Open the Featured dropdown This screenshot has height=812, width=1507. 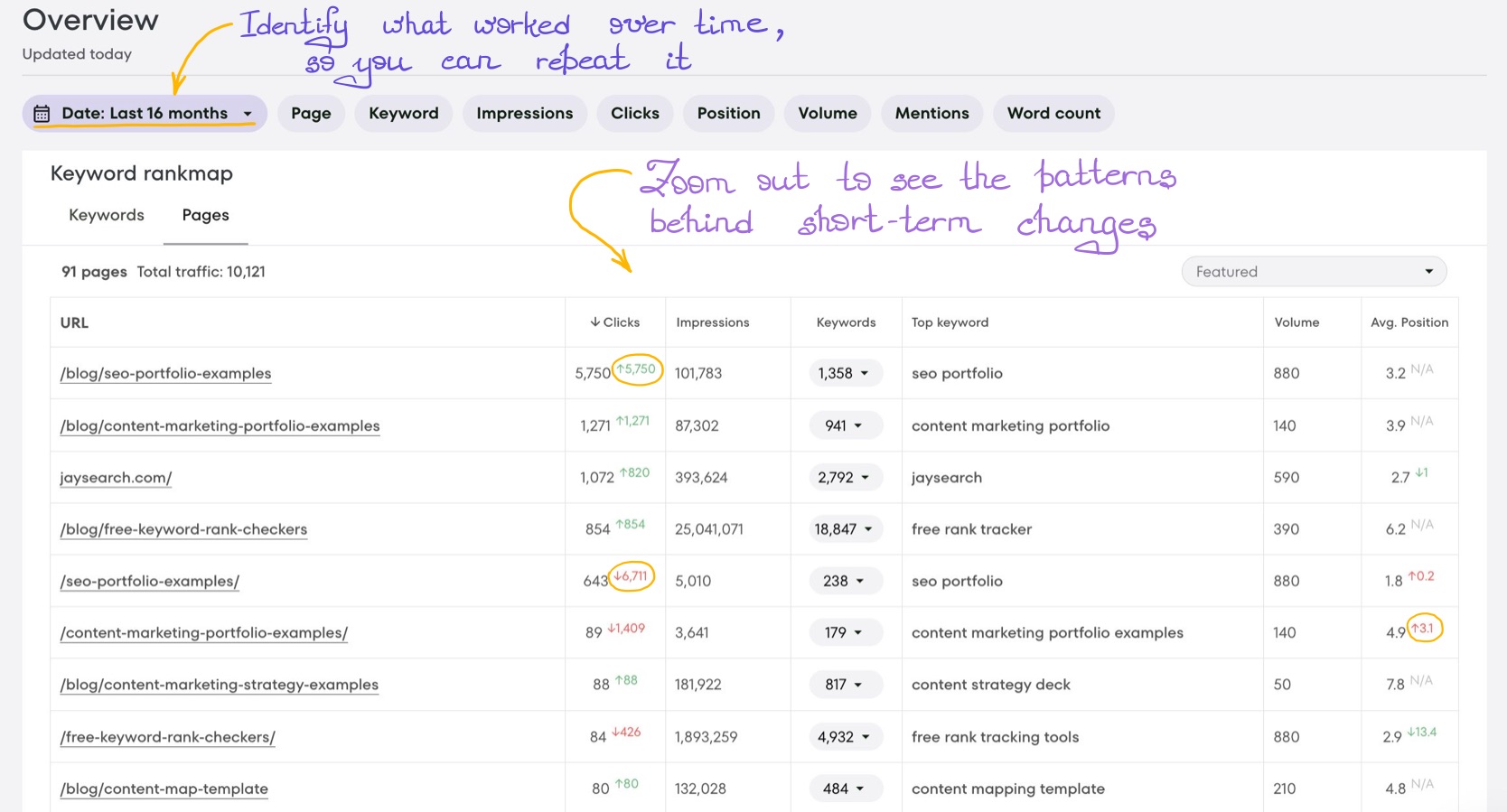(1314, 272)
